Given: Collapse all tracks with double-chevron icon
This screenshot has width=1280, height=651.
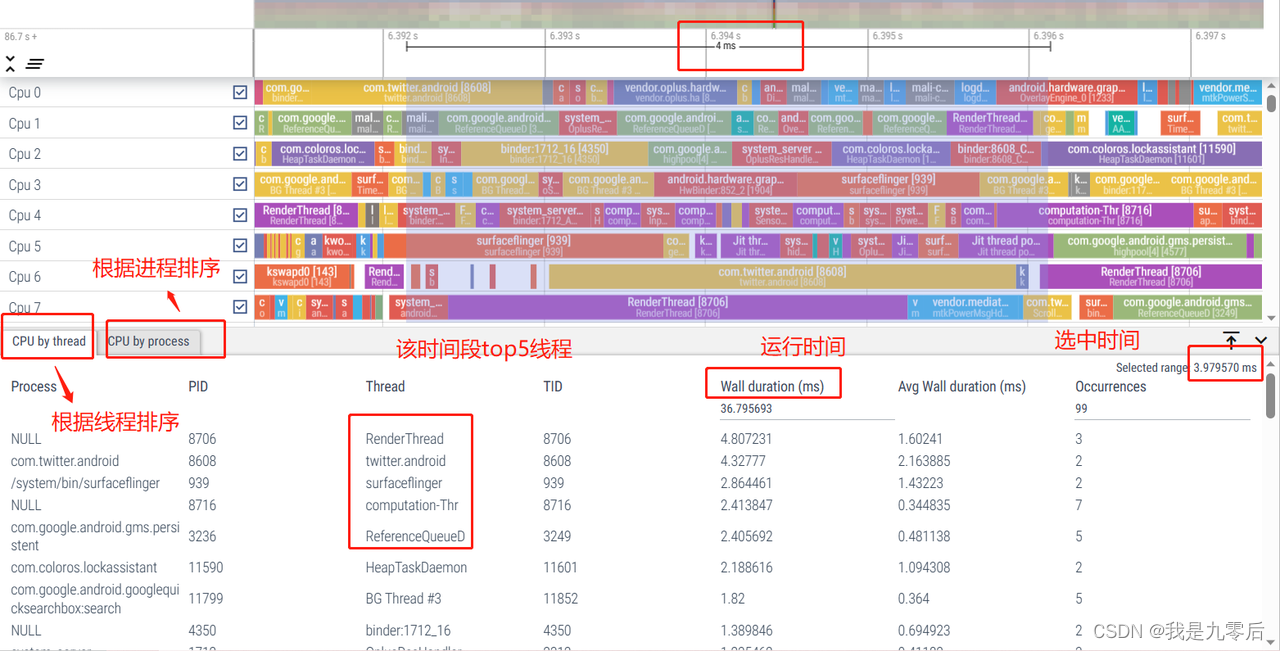Looking at the screenshot, I should click(x=10, y=64).
